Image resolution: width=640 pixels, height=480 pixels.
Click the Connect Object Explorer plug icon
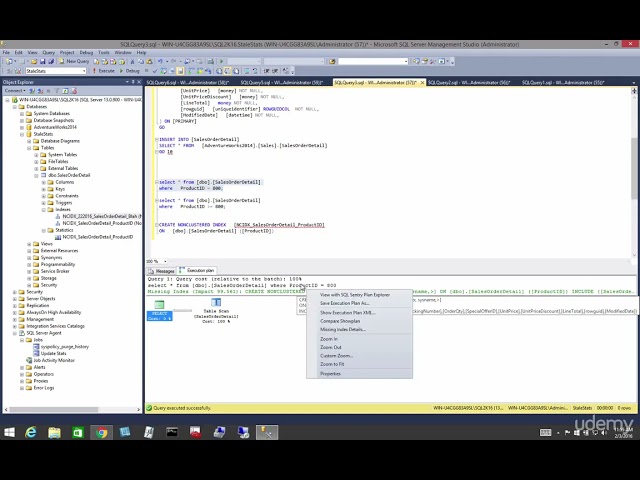pyautogui.click(x=32, y=91)
